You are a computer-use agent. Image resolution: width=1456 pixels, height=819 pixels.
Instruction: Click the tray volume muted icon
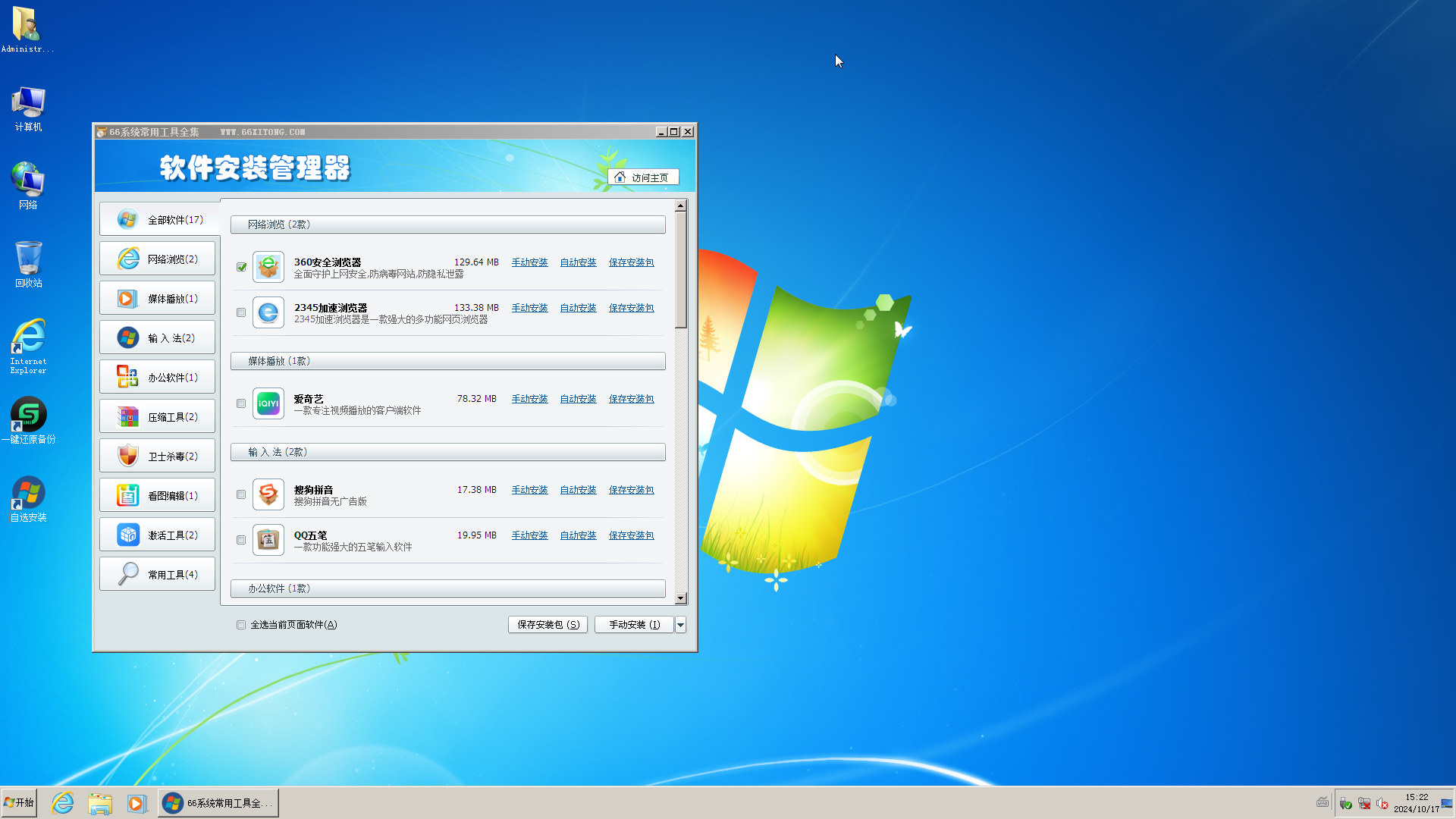pos(1382,804)
